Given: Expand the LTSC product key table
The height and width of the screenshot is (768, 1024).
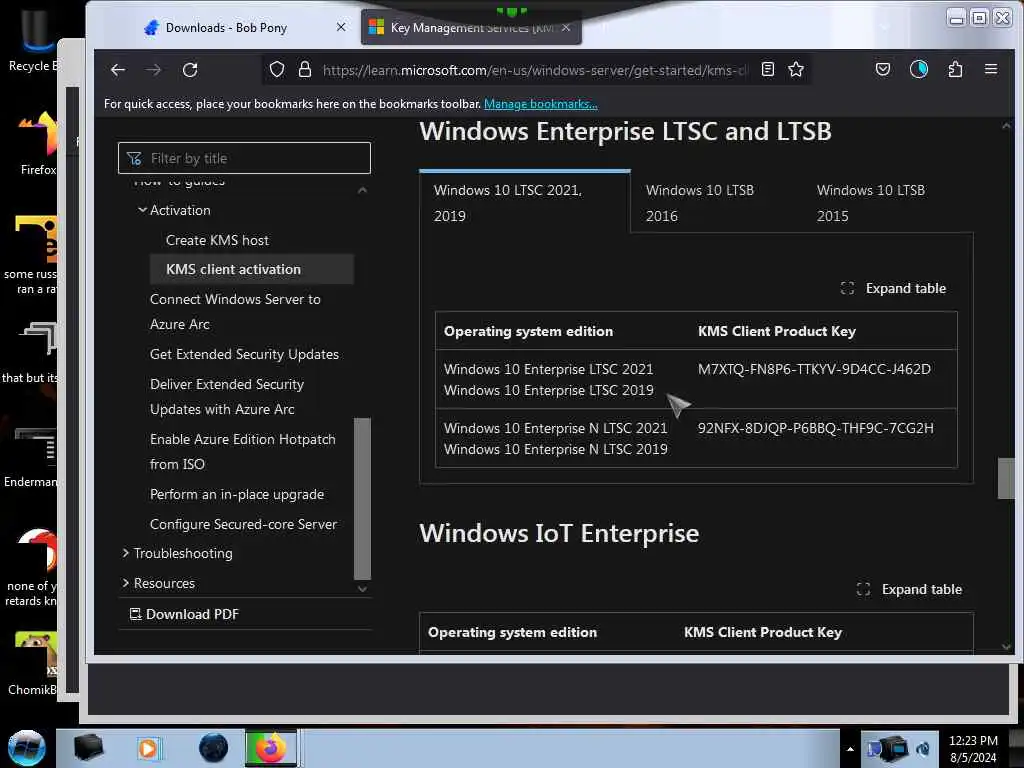Looking at the screenshot, I should click(x=893, y=288).
